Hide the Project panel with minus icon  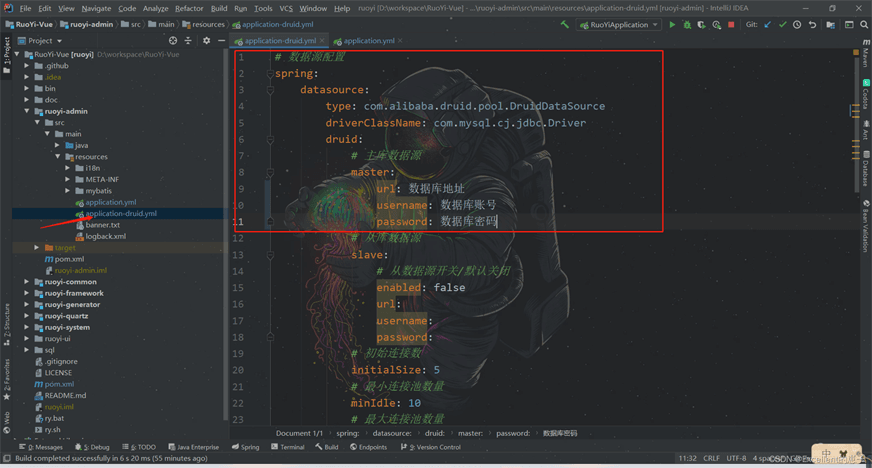(221, 41)
